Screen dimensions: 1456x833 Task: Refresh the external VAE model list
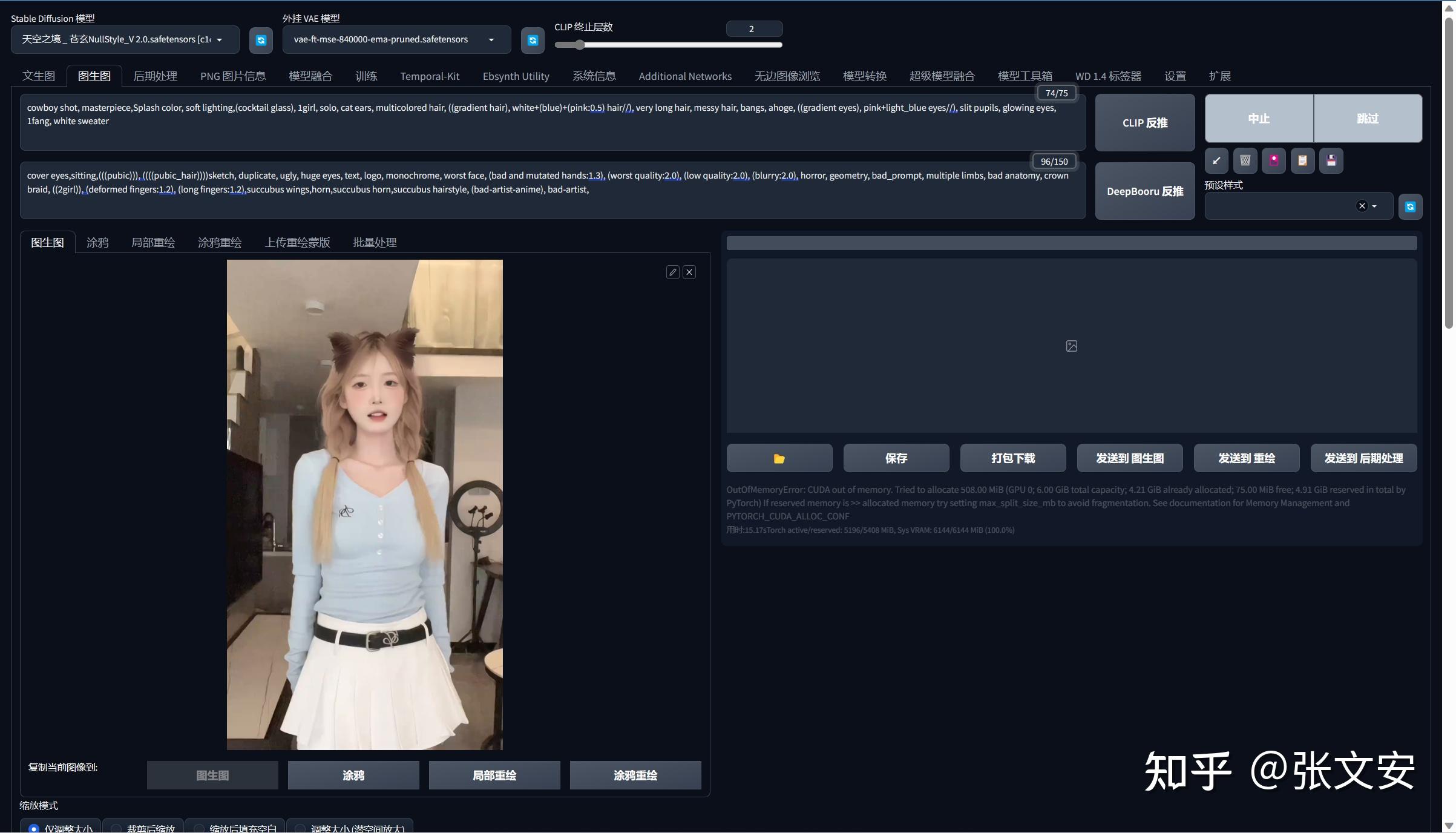click(533, 40)
